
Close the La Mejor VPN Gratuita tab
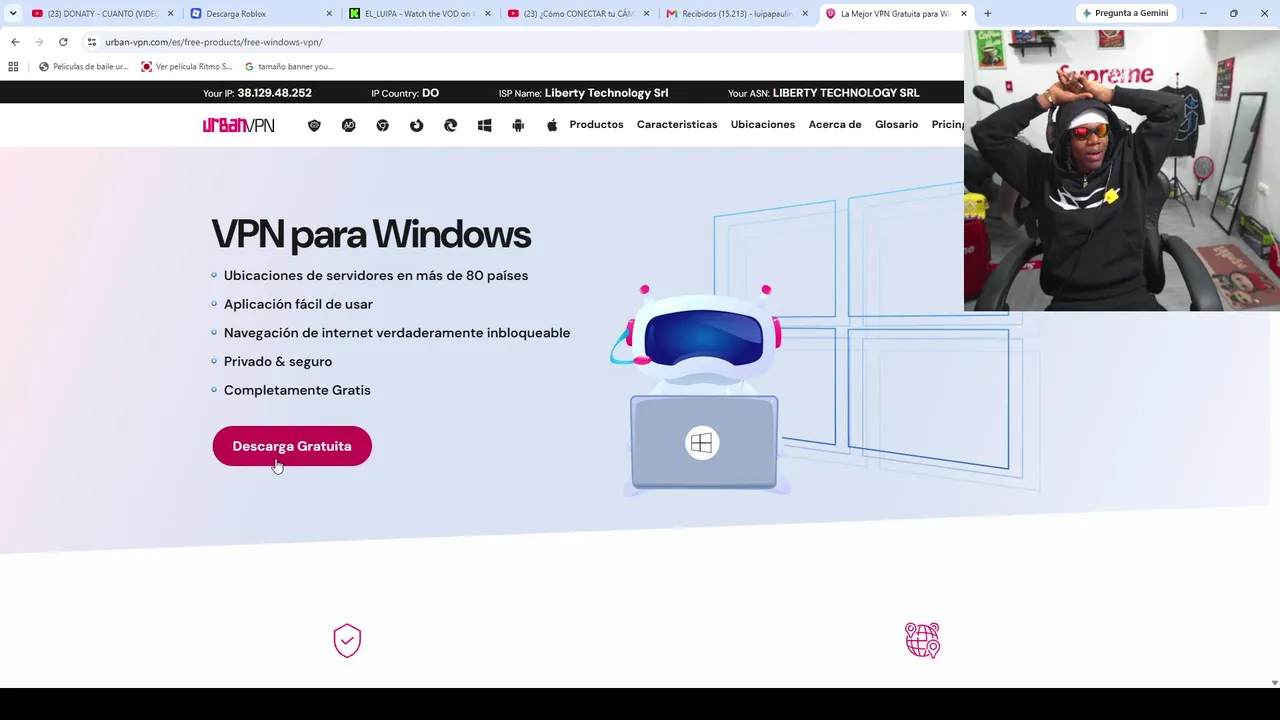pyautogui.click(x=964, y=14)
